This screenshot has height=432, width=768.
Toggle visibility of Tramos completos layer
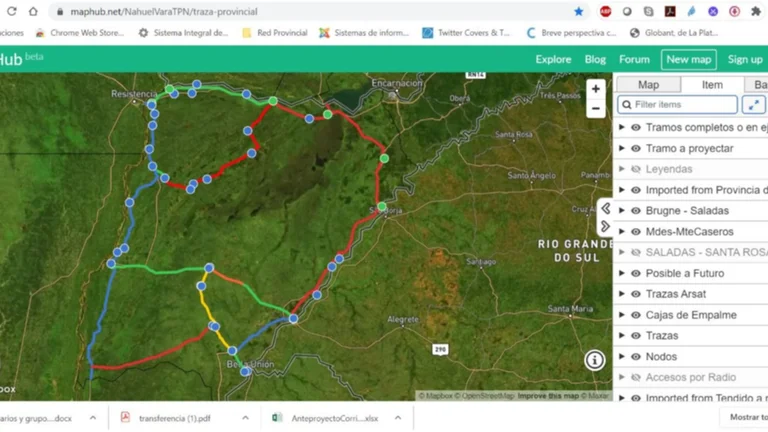[636, 128]
